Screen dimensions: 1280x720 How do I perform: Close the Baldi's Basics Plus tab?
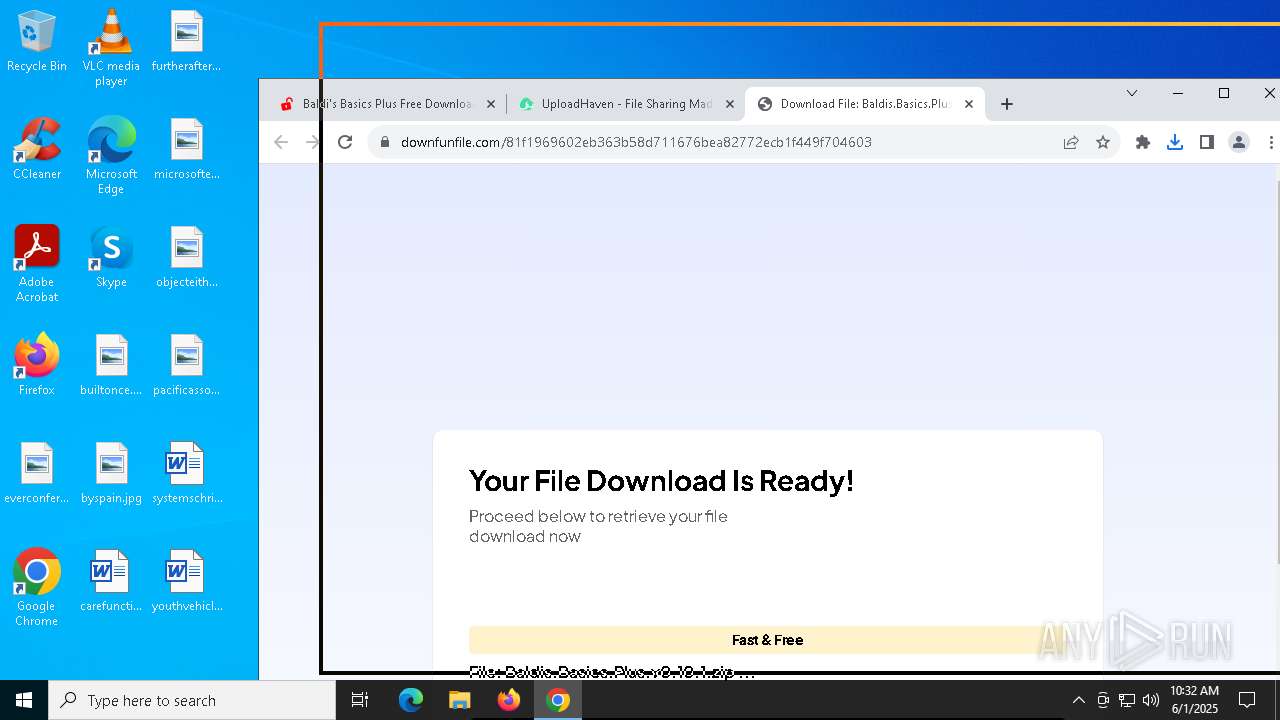491,104
